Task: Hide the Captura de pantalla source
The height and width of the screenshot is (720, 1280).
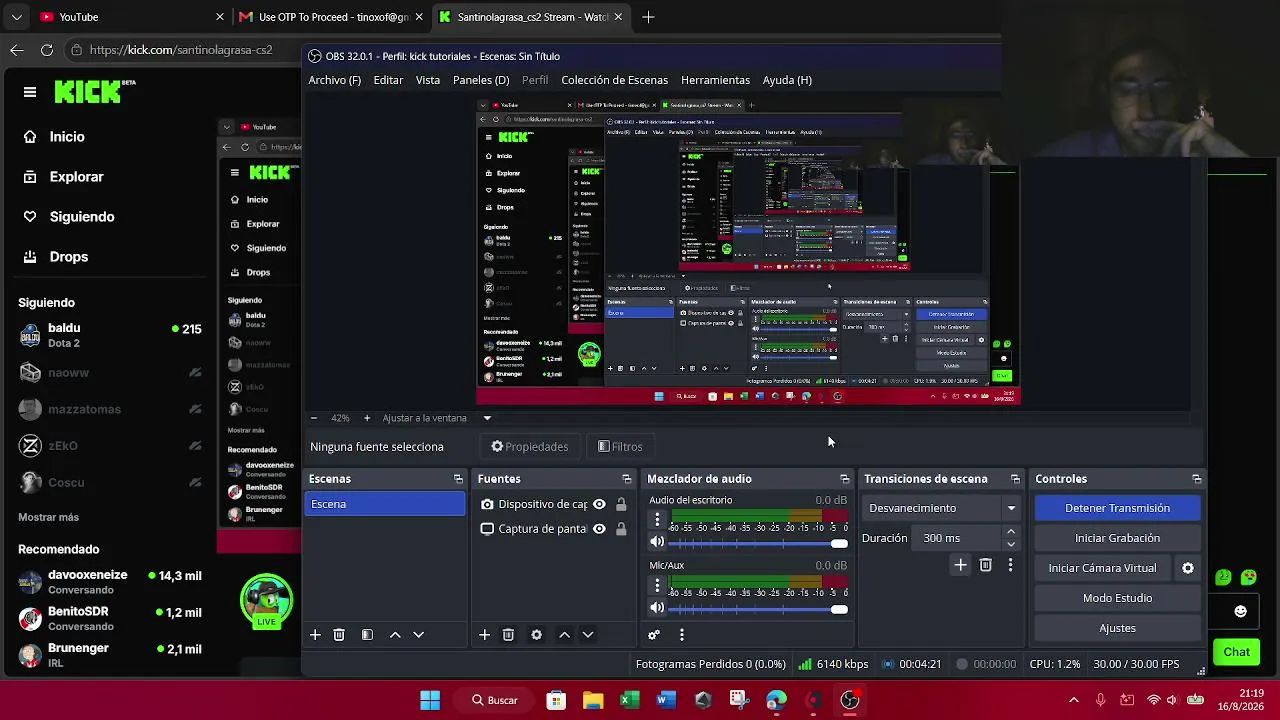Action: (599, 529)
